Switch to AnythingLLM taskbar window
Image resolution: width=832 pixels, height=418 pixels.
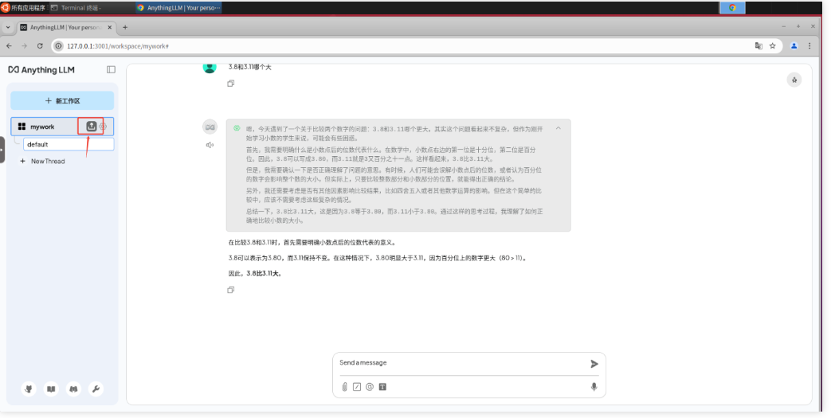(x=178, y=8)
